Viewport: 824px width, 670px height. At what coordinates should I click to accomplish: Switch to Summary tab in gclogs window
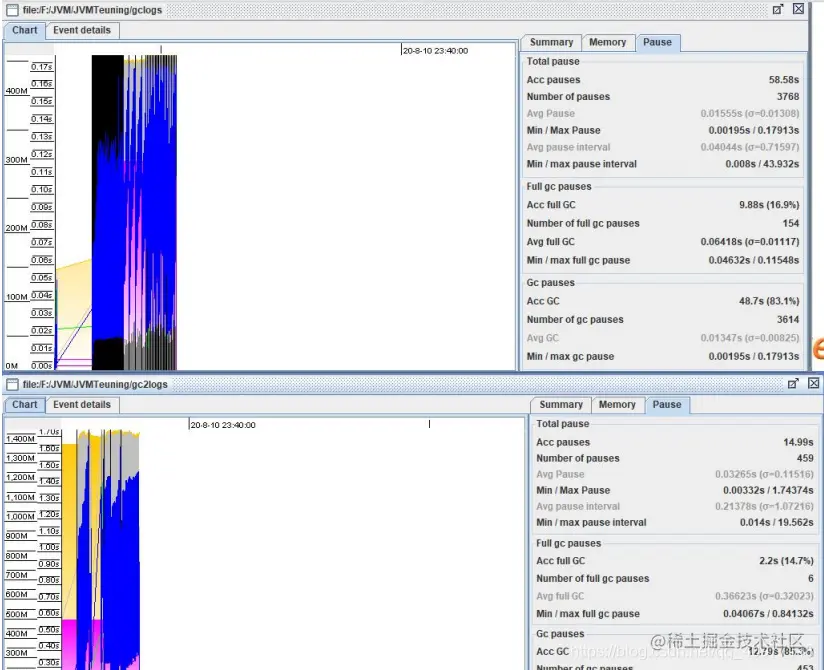(551, 42)
